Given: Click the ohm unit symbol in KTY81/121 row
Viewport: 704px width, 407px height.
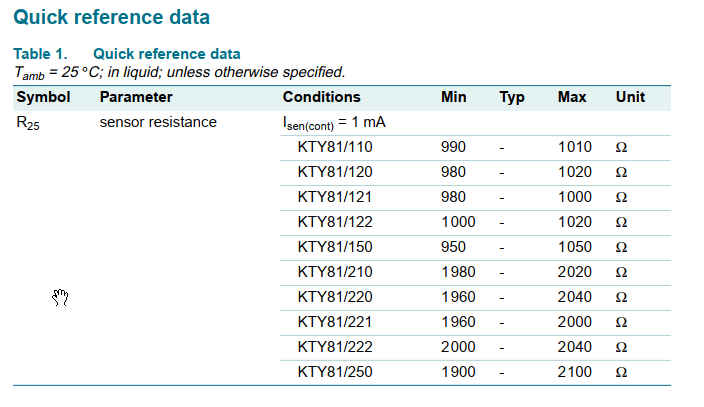Looking at the screenshot, I should pyautogui.click(x=621, y=198).
